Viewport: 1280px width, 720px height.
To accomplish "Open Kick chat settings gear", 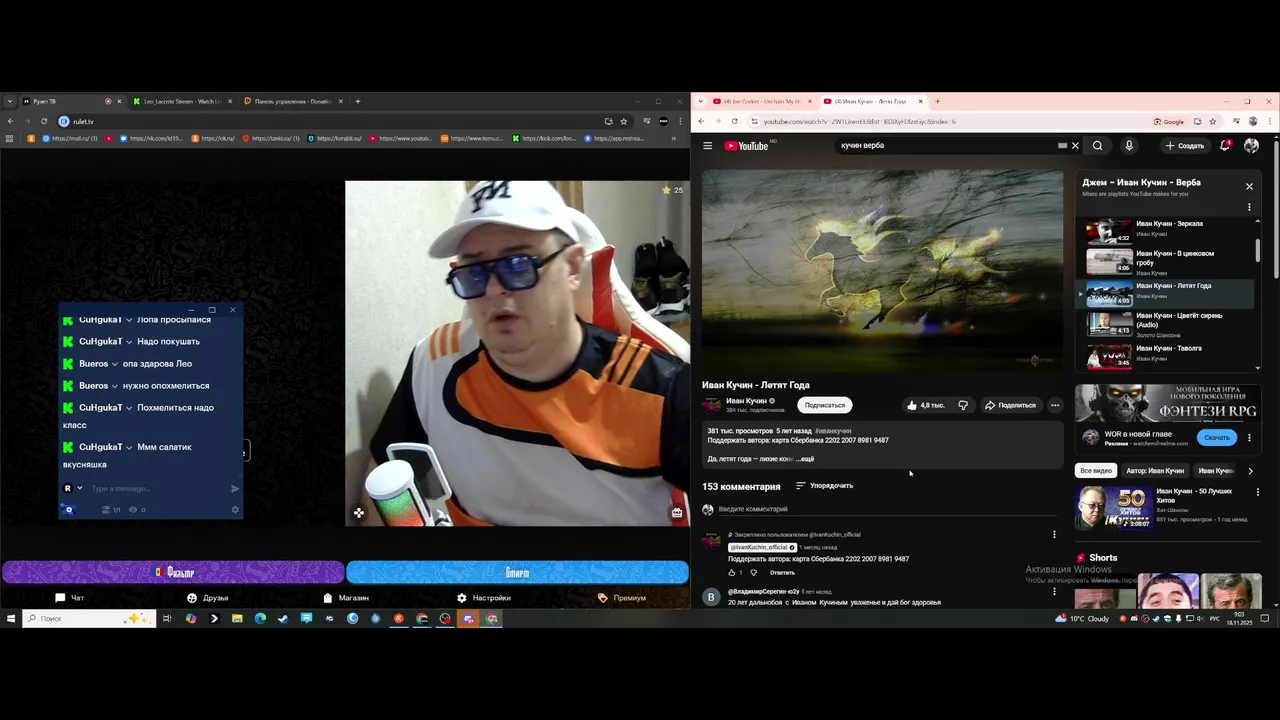I will (x=236, y=510).
